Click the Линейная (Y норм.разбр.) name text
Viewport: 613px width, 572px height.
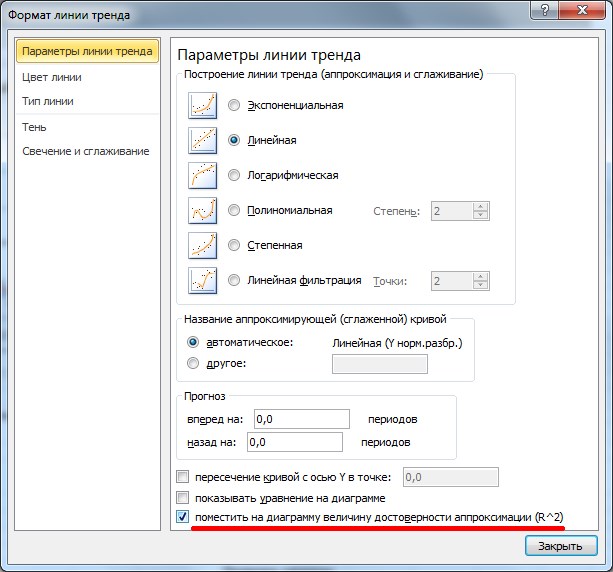(397, 343)
